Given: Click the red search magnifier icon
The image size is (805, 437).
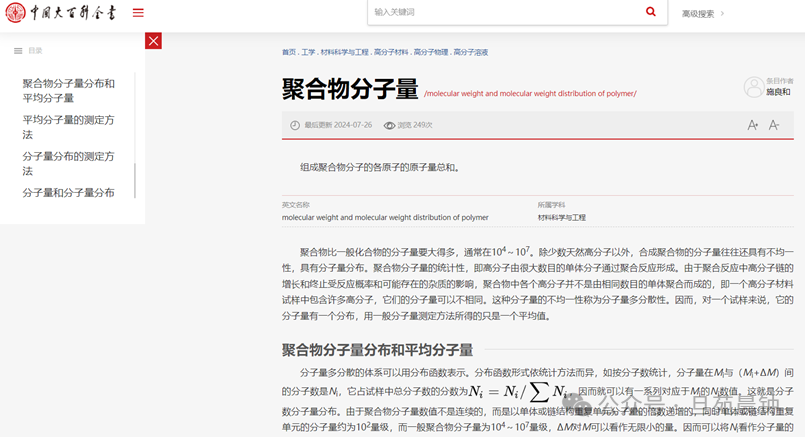Looking at the screenshot, I should (x=650, y=11).
